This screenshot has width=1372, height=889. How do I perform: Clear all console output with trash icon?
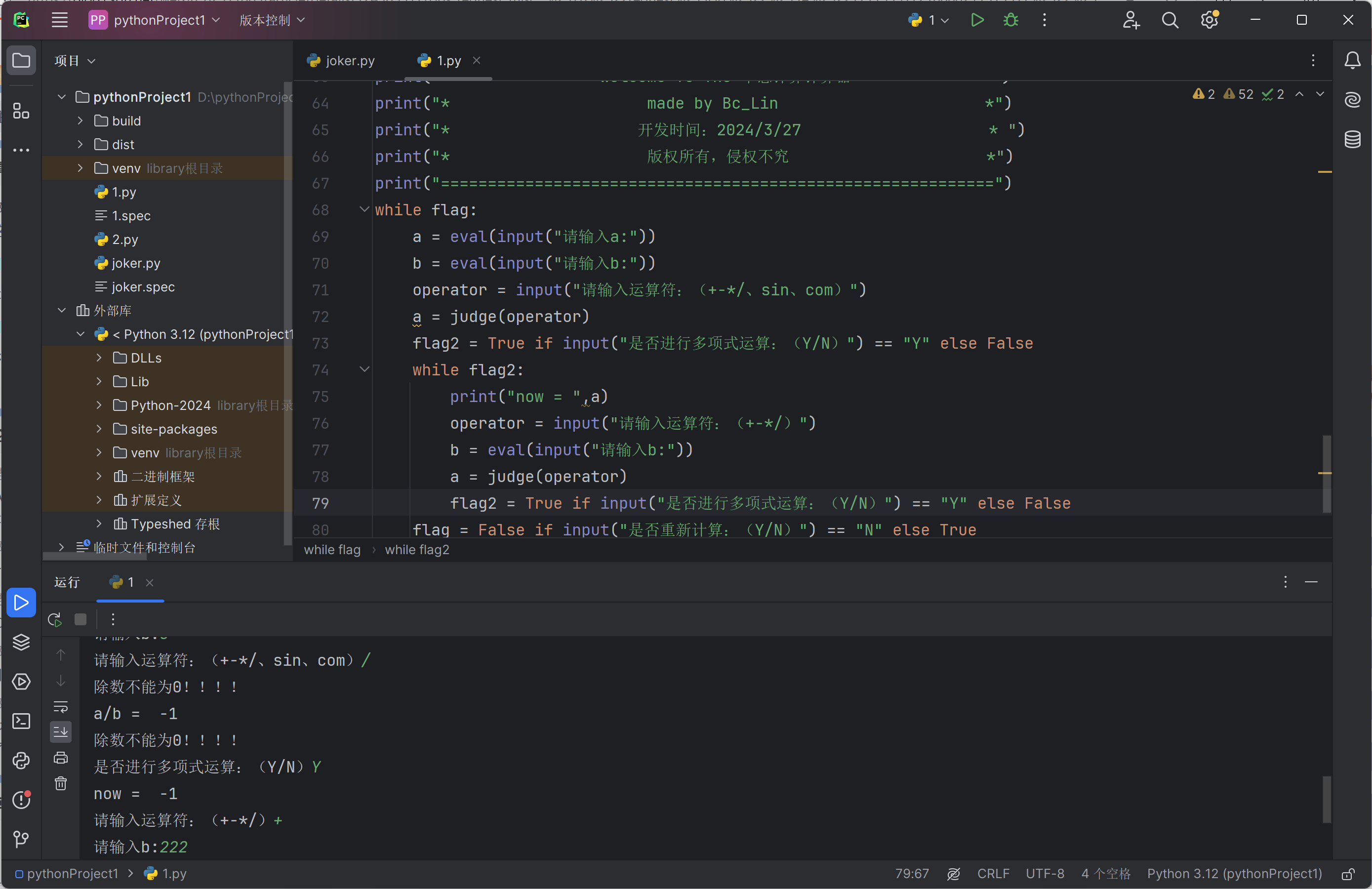coord(61,783)
